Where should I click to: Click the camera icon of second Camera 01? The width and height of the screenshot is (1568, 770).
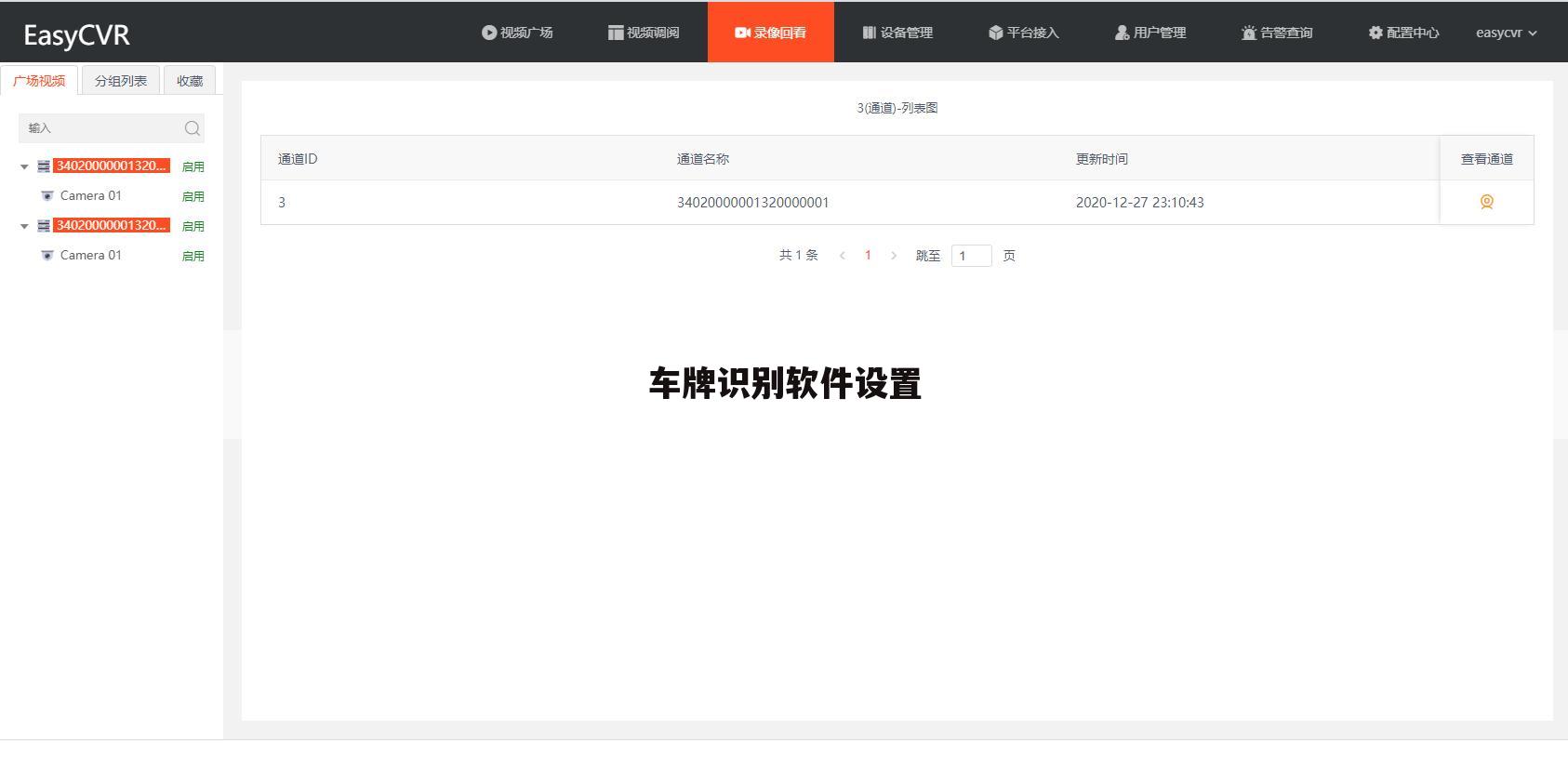[x=47, y=256]
